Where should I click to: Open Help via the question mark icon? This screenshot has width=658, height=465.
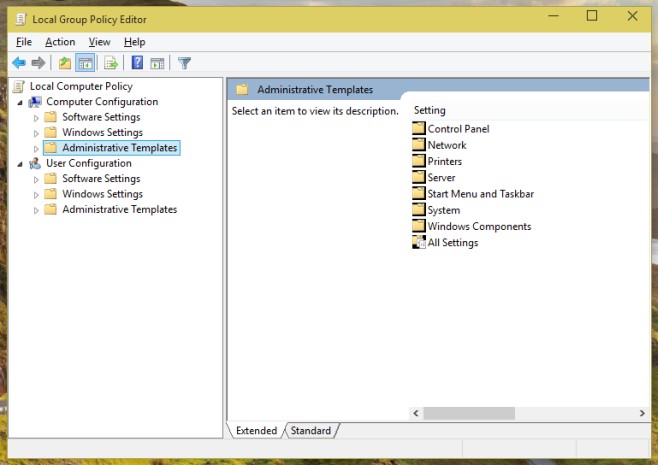[x=137, y=63]
